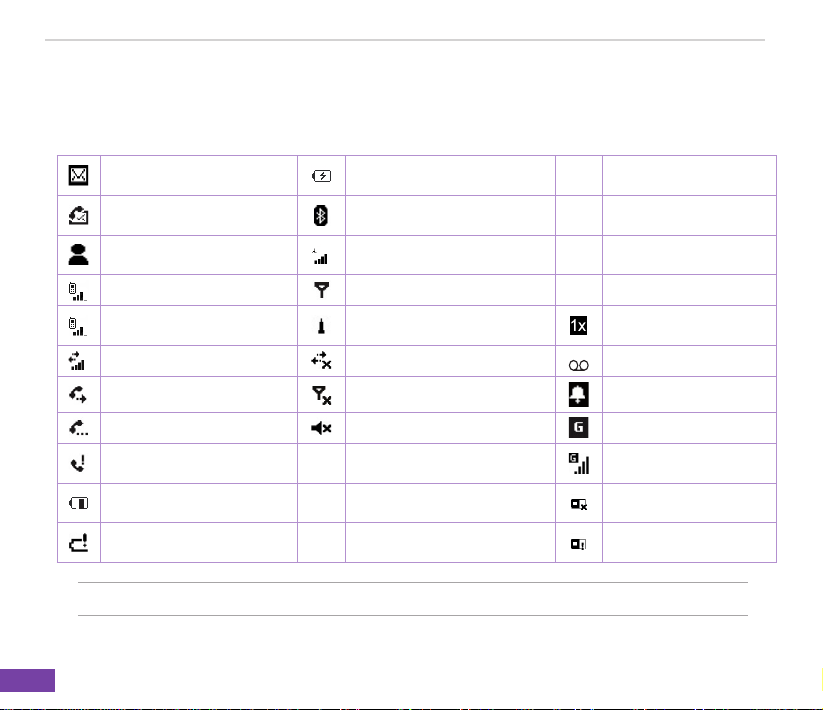The image size is (823, 710).
Task: Click the Bluetooth icon
Action: pos(321,216)
